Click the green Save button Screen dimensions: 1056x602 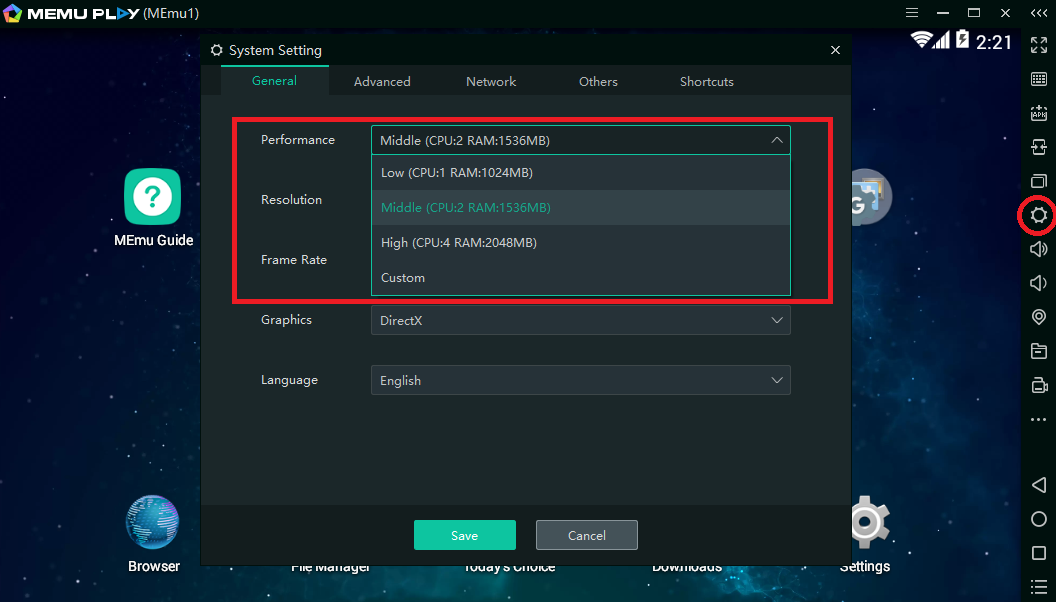pos(464,535)
